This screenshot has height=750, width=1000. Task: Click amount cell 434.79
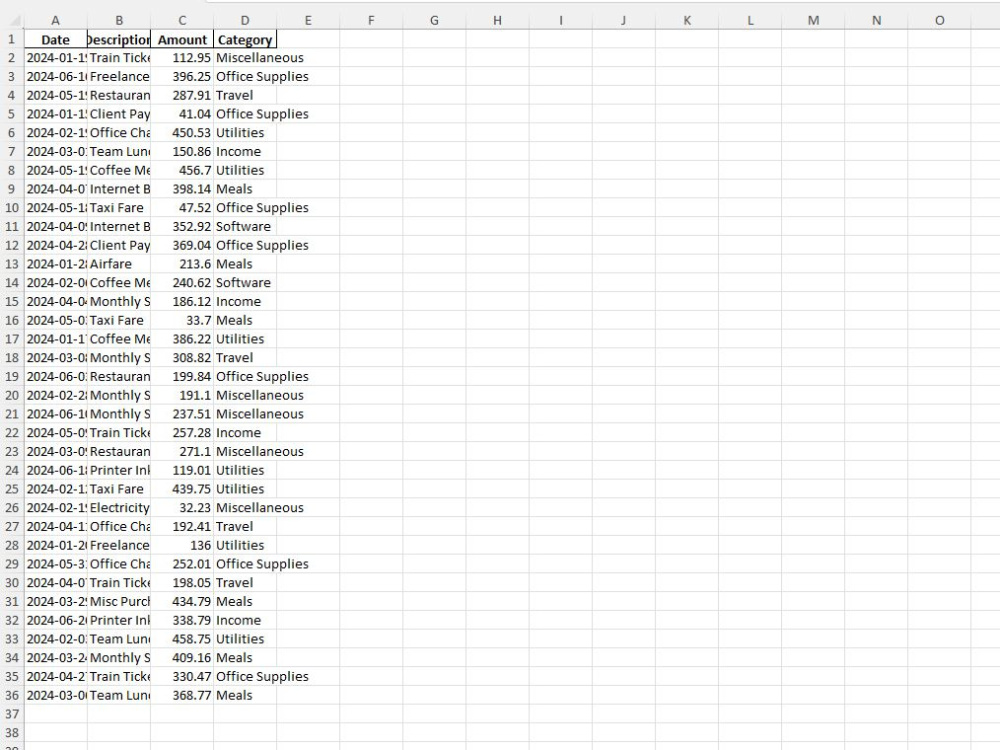[182, 601]
